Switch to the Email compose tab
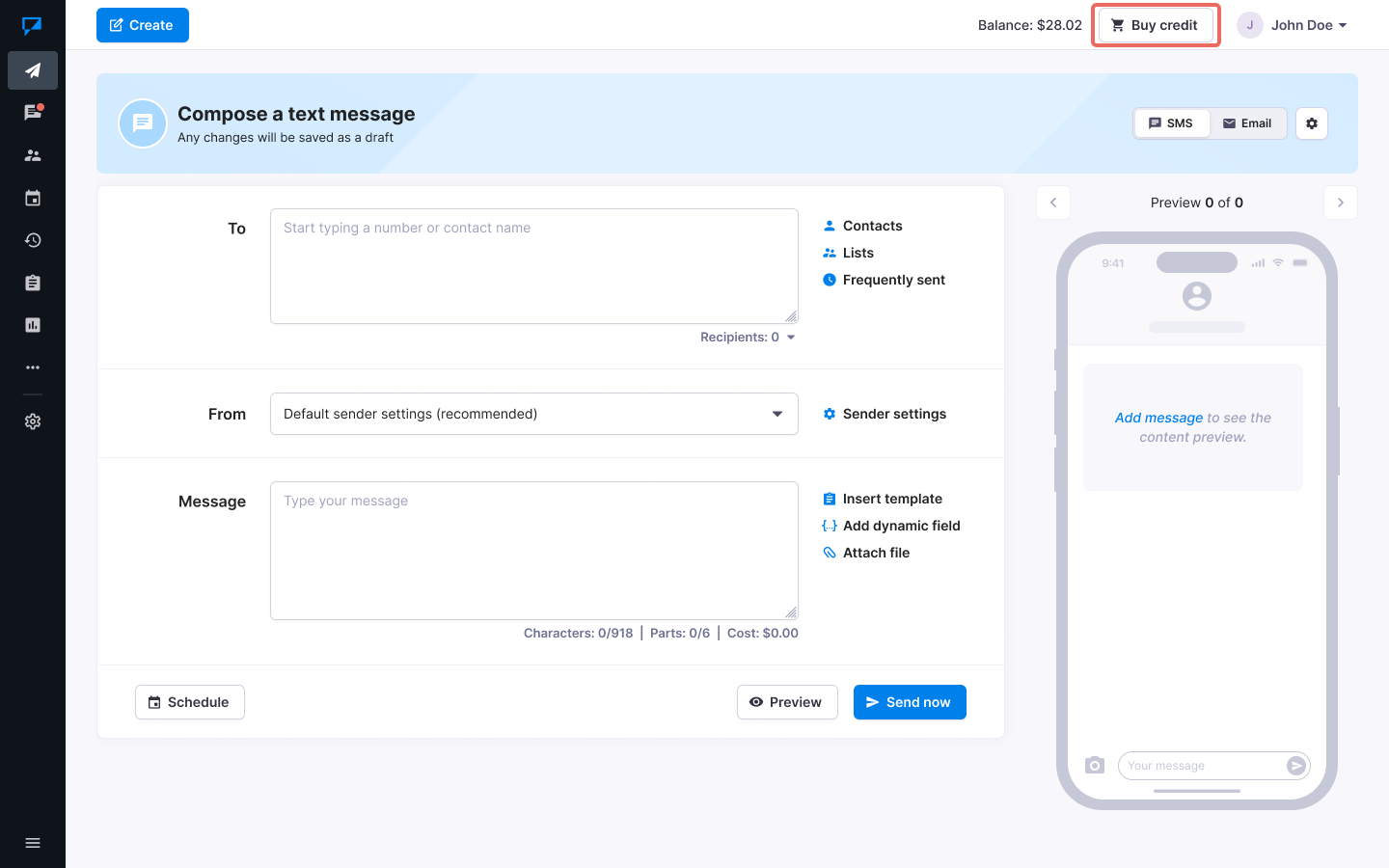This screenshot has width=1389, height=868. [1247, 123]
